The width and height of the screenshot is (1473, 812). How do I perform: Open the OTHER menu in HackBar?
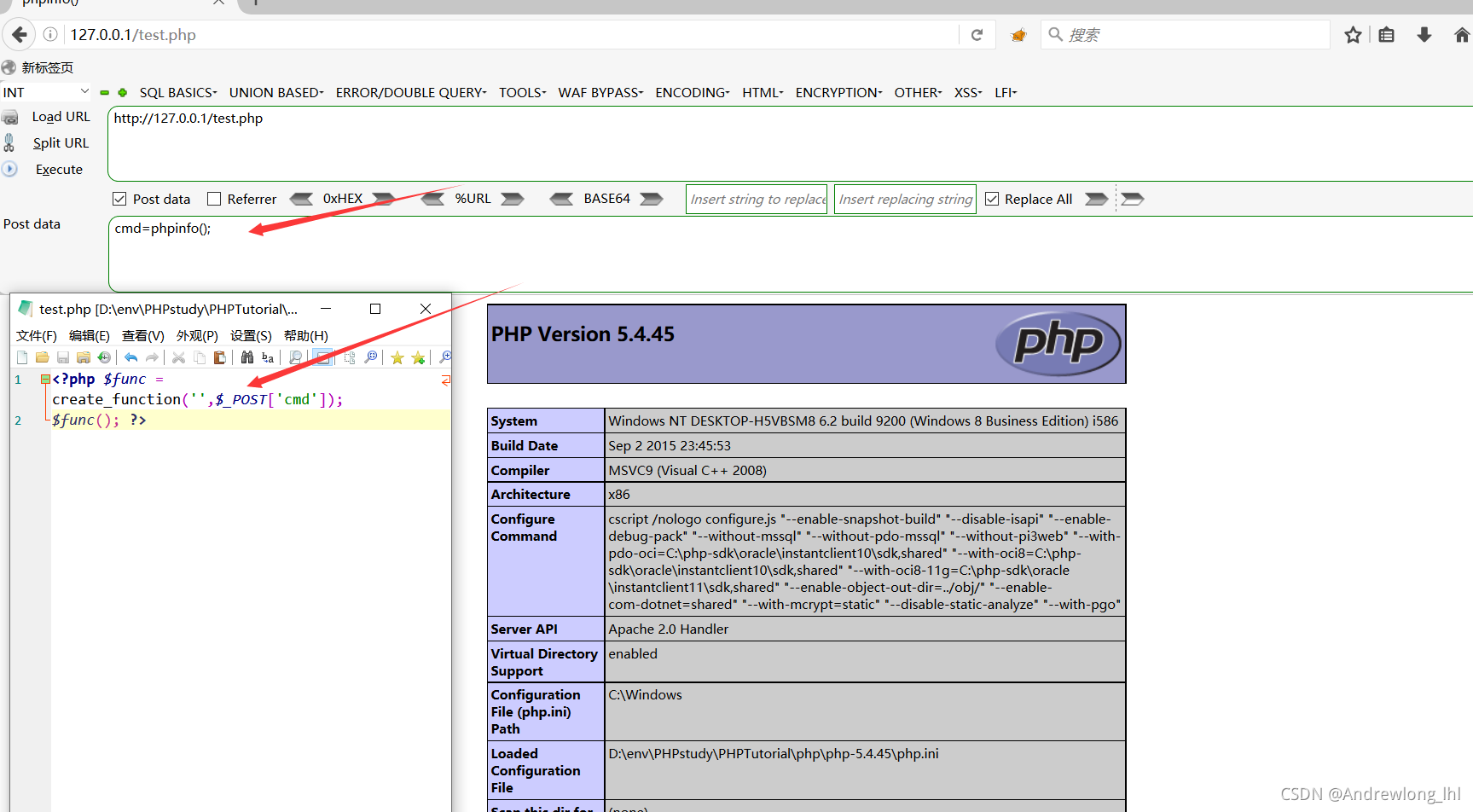tap(919, 92)
